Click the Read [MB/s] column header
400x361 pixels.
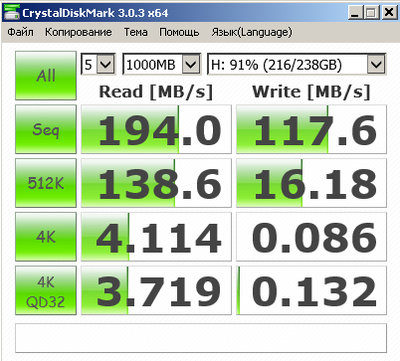pos(156,92)
